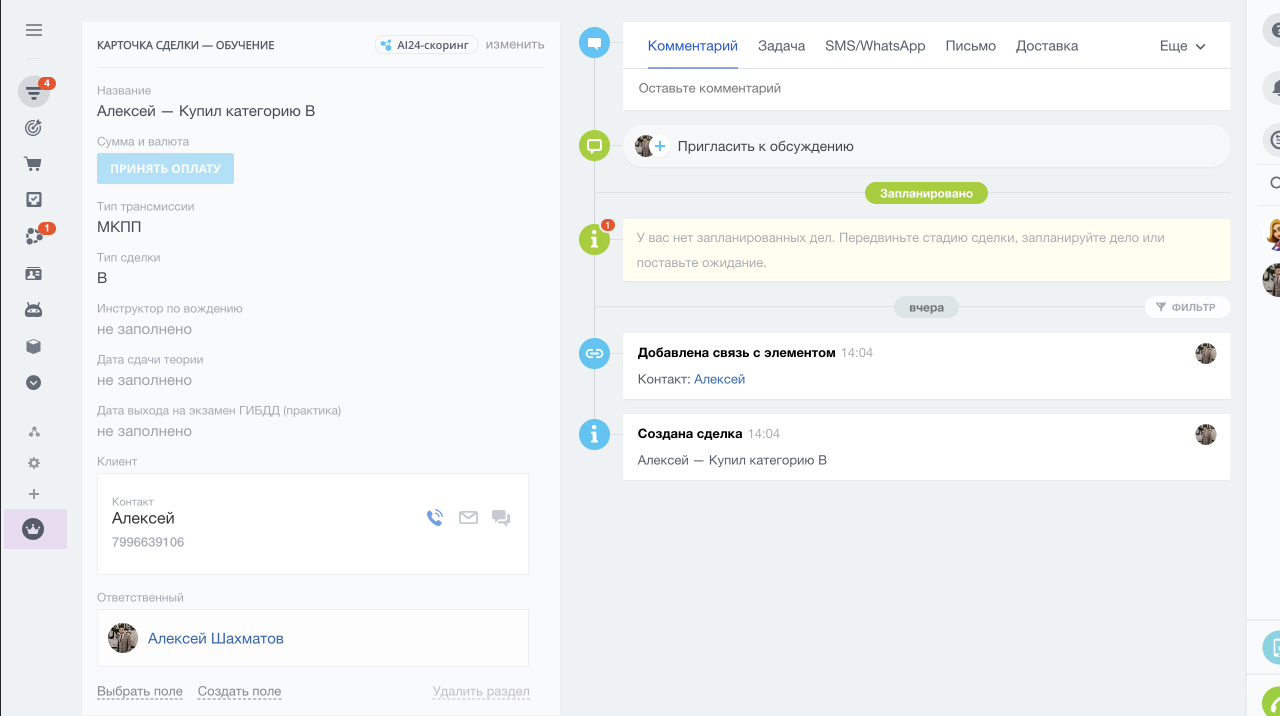Open the CRM funnel icon with badge 4
1280x716 pixels.
(34, 93)
